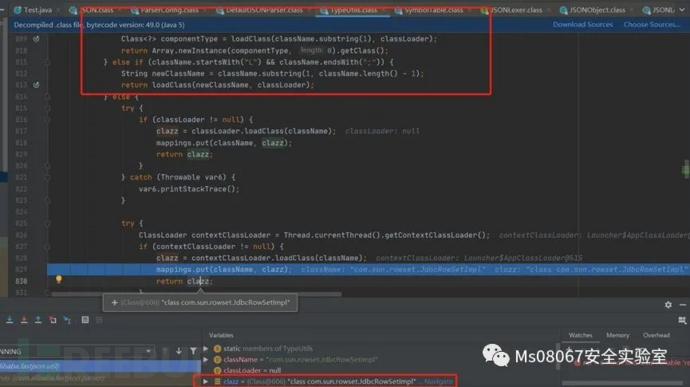Toggle the gutter marker on line 809
The image size is (690, 387).
coord(36,39)
